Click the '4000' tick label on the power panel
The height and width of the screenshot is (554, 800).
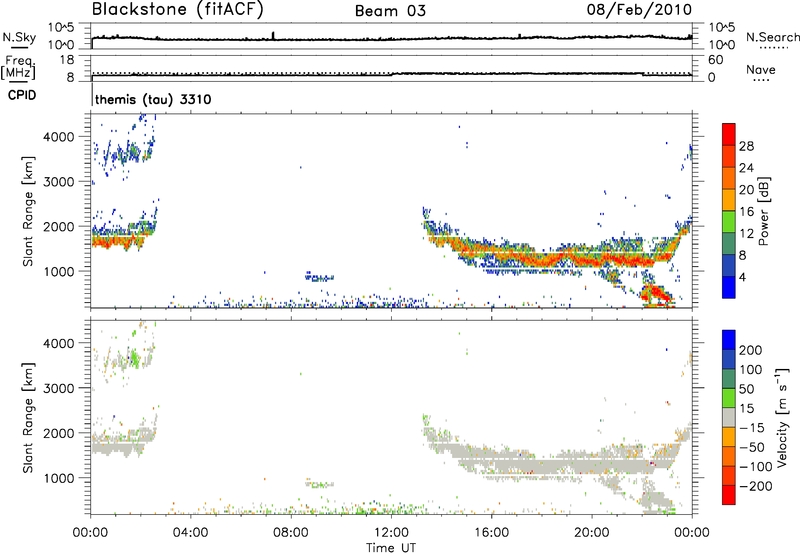click(59, 137)
